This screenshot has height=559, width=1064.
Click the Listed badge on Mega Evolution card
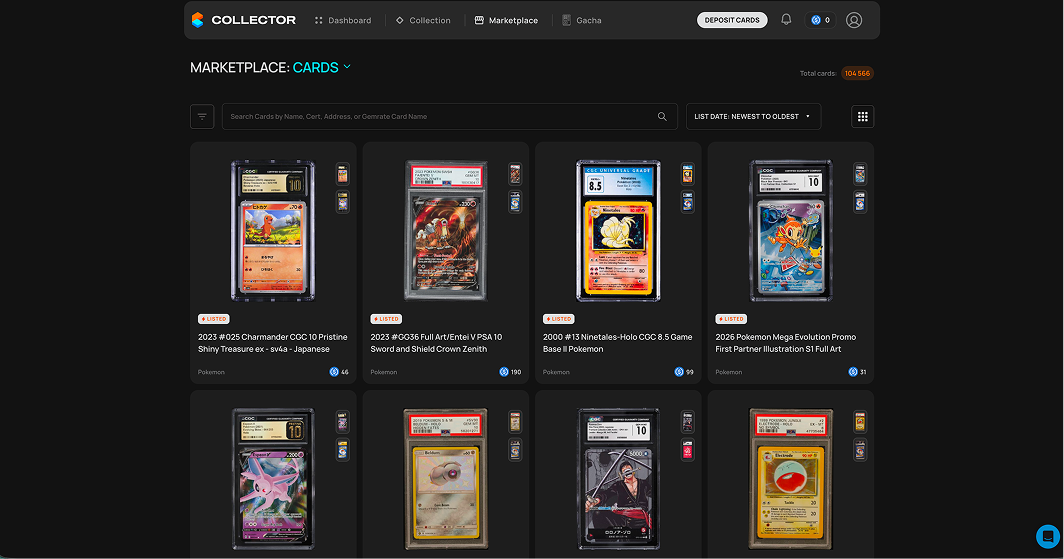731,319
